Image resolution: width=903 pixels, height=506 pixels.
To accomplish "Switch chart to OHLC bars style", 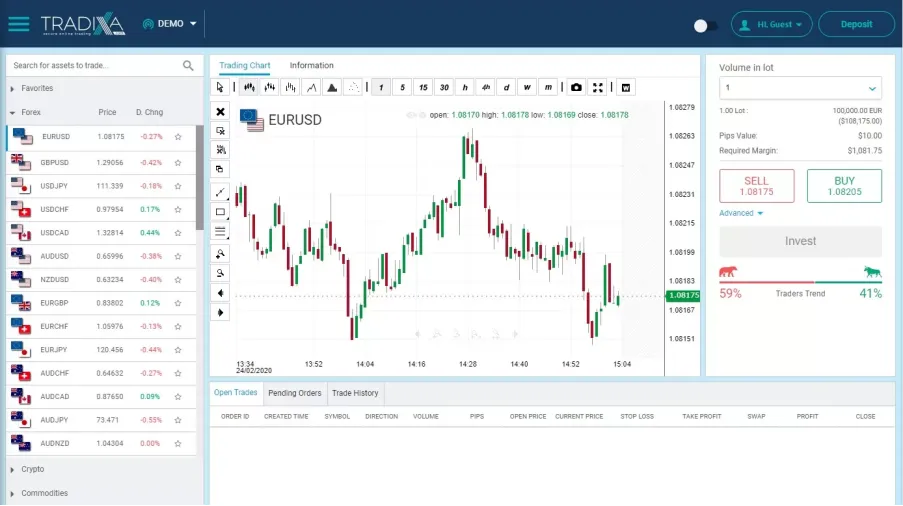I will tap(270, 87).
